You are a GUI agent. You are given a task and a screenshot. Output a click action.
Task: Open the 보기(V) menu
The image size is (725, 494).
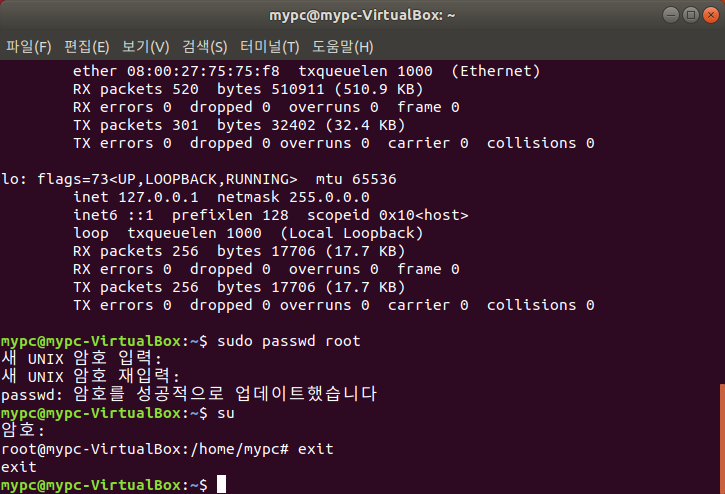145,47
